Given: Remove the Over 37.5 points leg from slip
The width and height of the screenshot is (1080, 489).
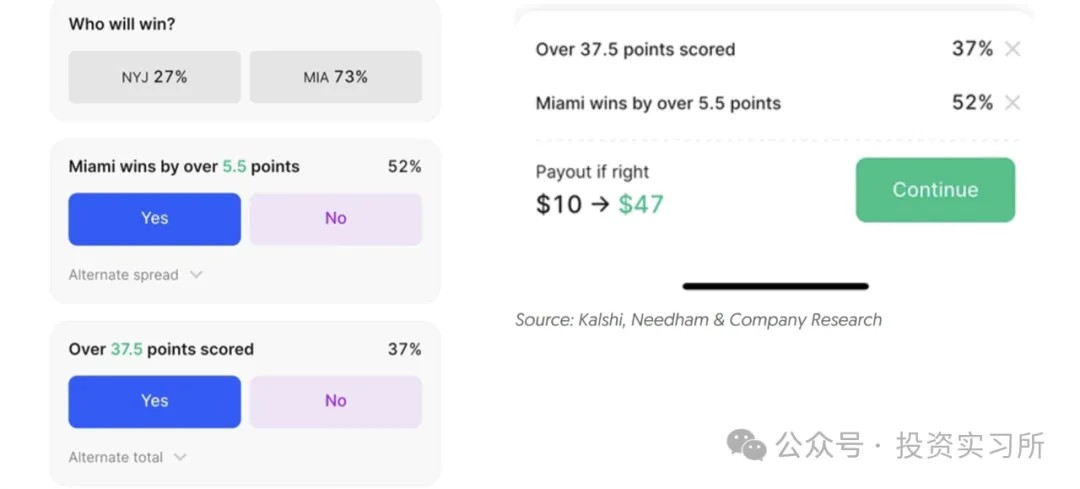Looking at the screenshot, I should 1012,49.
